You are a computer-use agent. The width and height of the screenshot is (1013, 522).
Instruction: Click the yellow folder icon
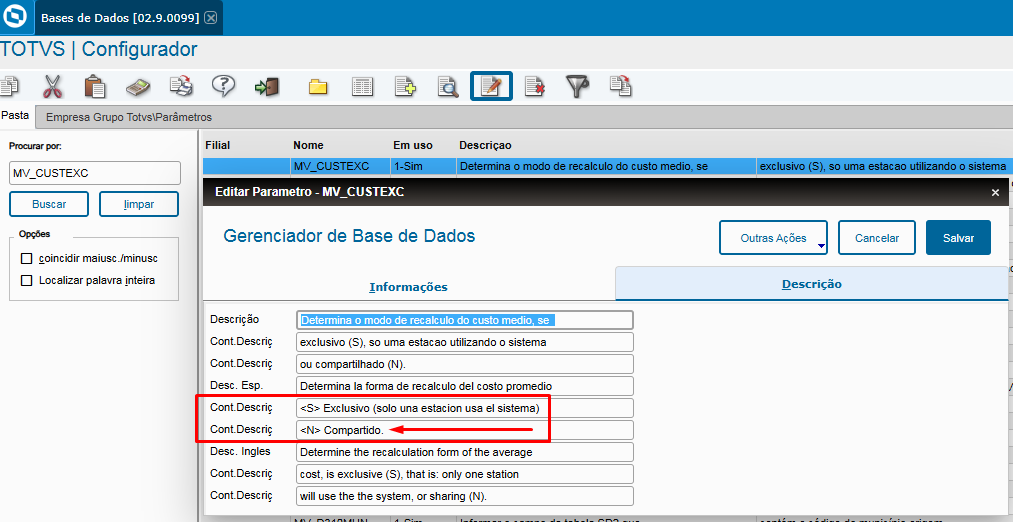tap(318, 87)
